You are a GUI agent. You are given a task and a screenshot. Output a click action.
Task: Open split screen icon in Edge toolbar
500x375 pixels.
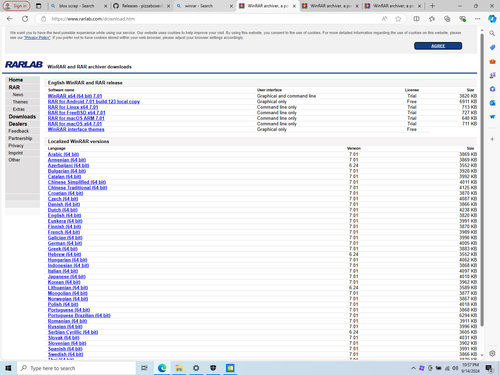(416, 19)
